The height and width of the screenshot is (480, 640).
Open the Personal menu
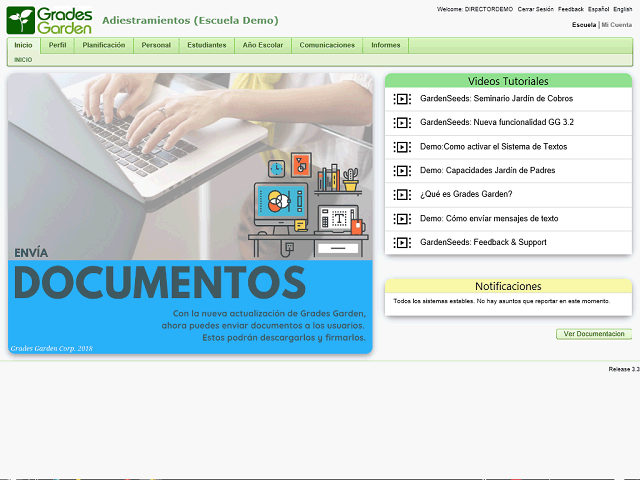pyautogui.click(x=156, y=45)
